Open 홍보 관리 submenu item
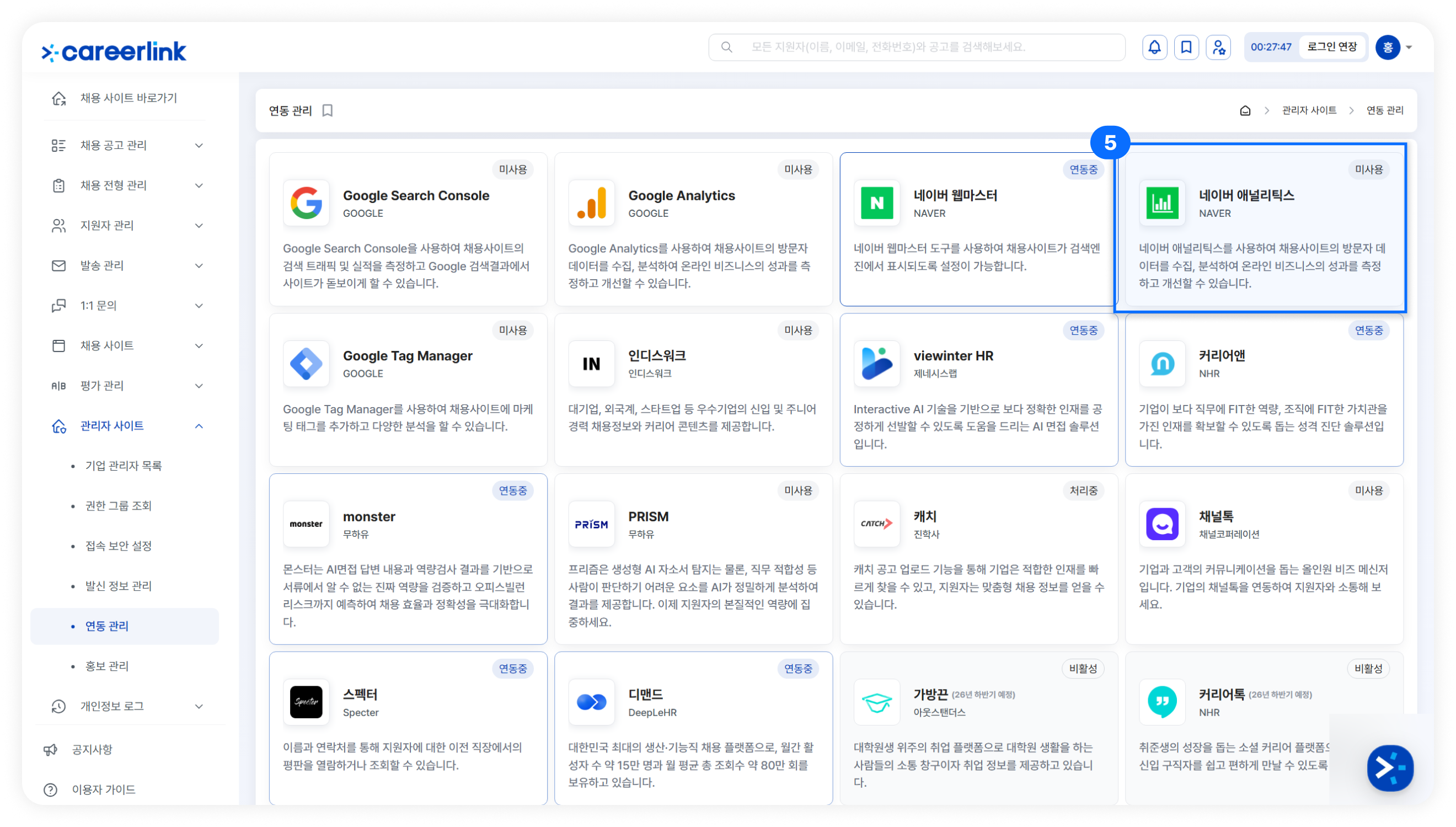The height and width of the screenshot is (827, 1456). pos(106,666)
